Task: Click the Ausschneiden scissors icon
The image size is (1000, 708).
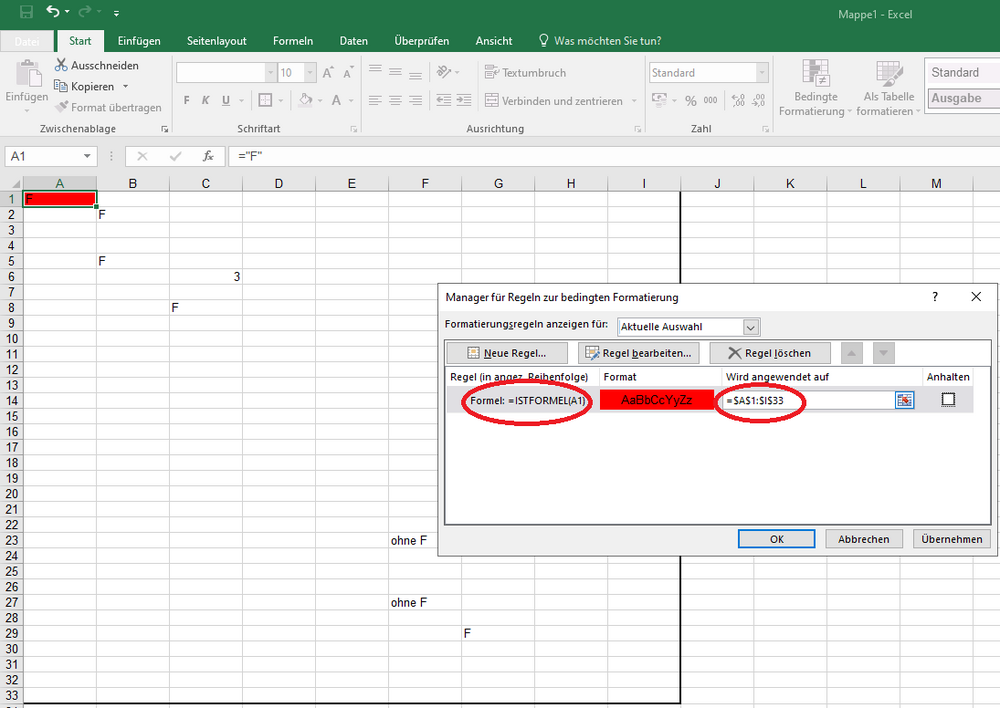Action: [60, 65]
